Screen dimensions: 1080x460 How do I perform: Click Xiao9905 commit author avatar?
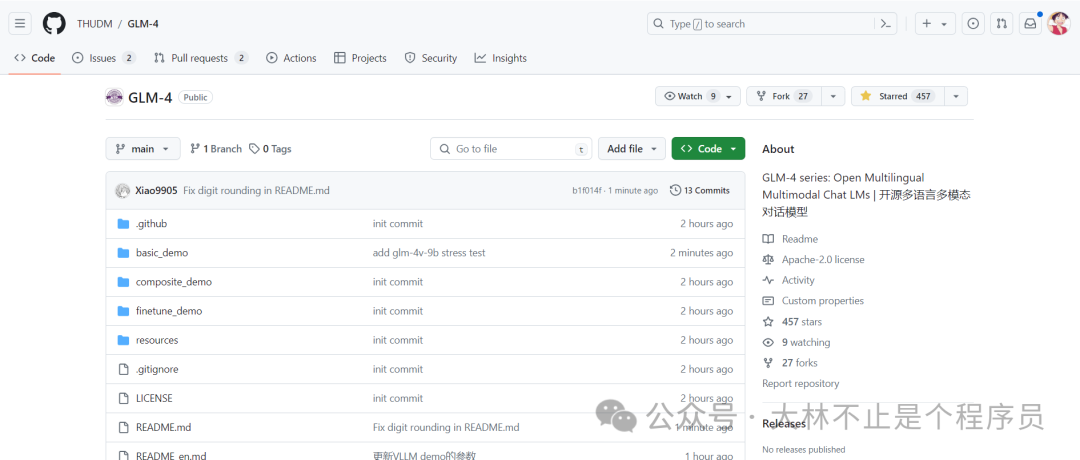[x=123, y=190]
